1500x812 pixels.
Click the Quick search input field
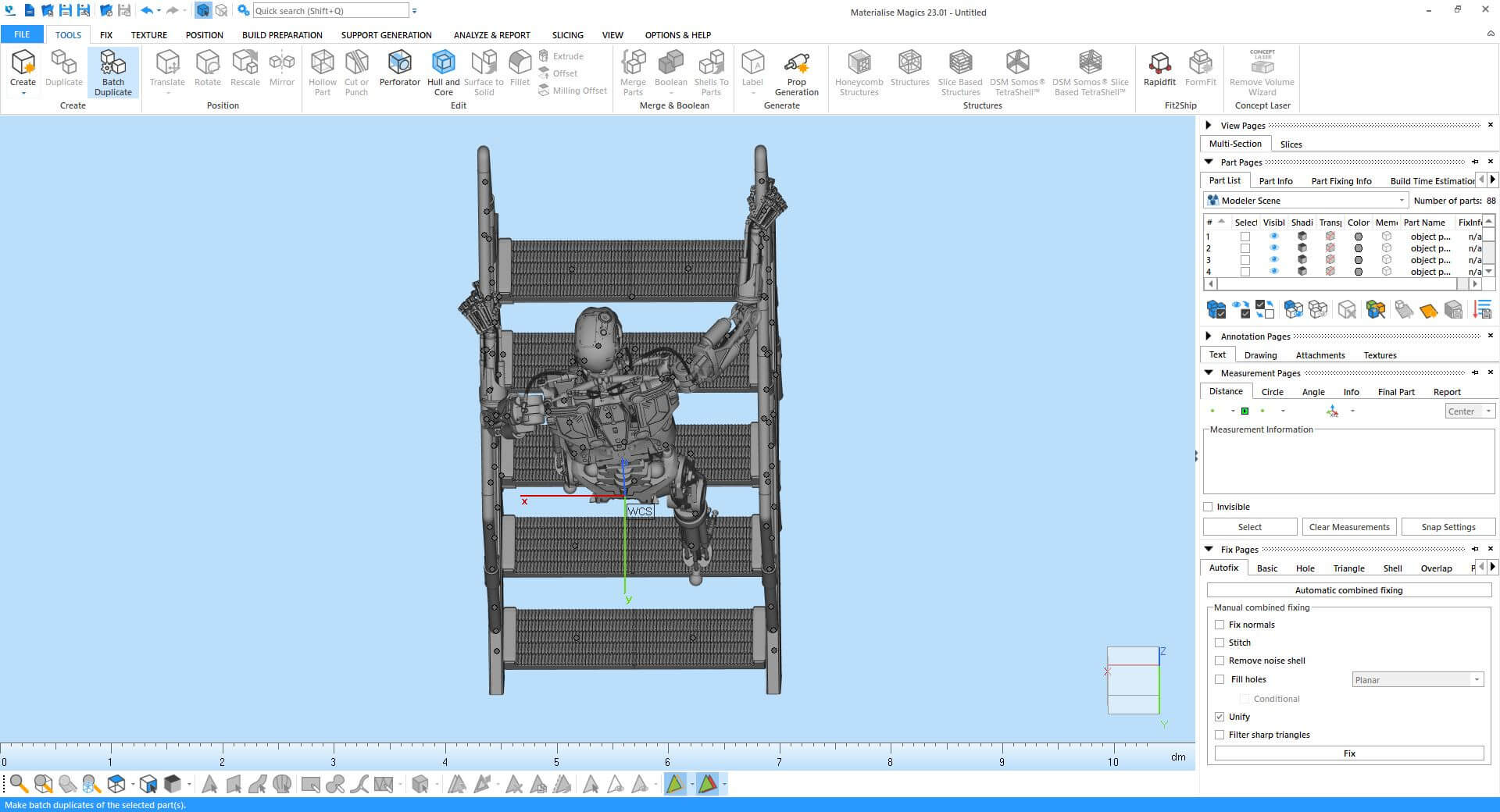330,11
